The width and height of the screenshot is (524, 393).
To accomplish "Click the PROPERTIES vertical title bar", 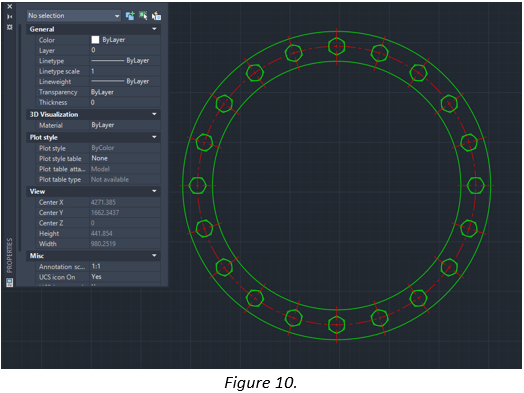I will click(x=10, y=255).
